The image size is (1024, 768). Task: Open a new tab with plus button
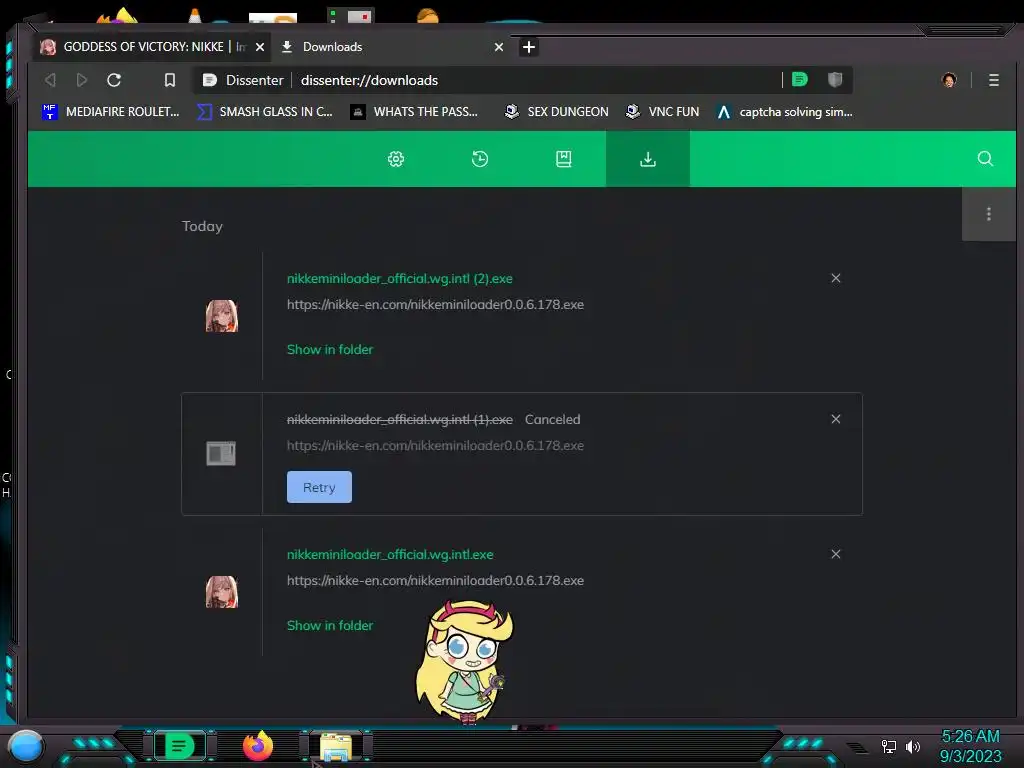[529, 47]
